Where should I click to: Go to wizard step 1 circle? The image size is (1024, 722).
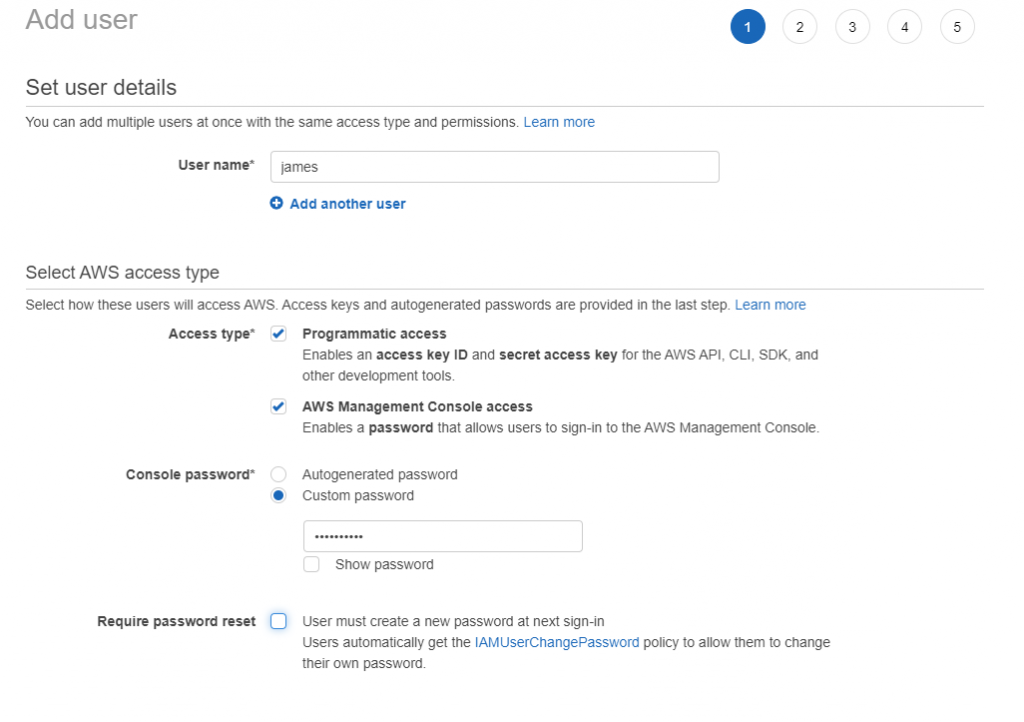pyautogui.click(x=747, y=27)
